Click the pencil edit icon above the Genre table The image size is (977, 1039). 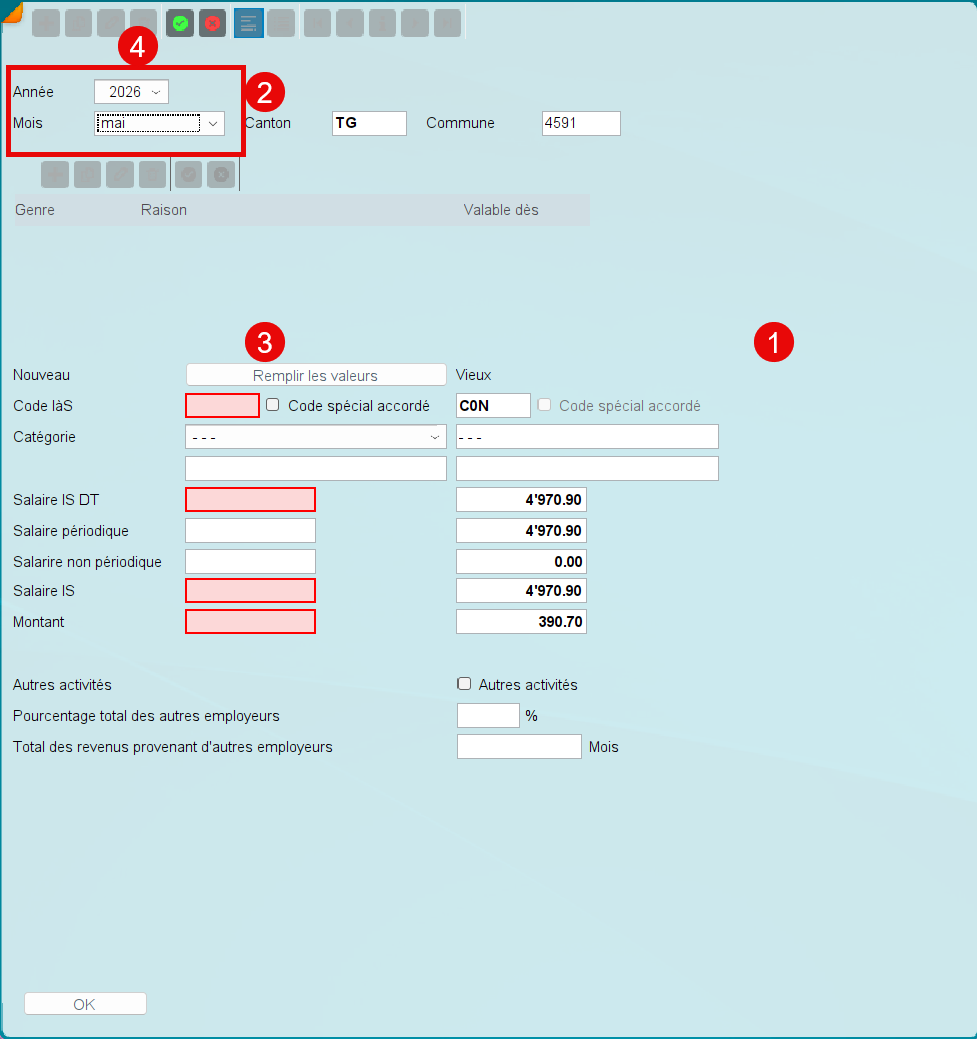click(120, 174)
